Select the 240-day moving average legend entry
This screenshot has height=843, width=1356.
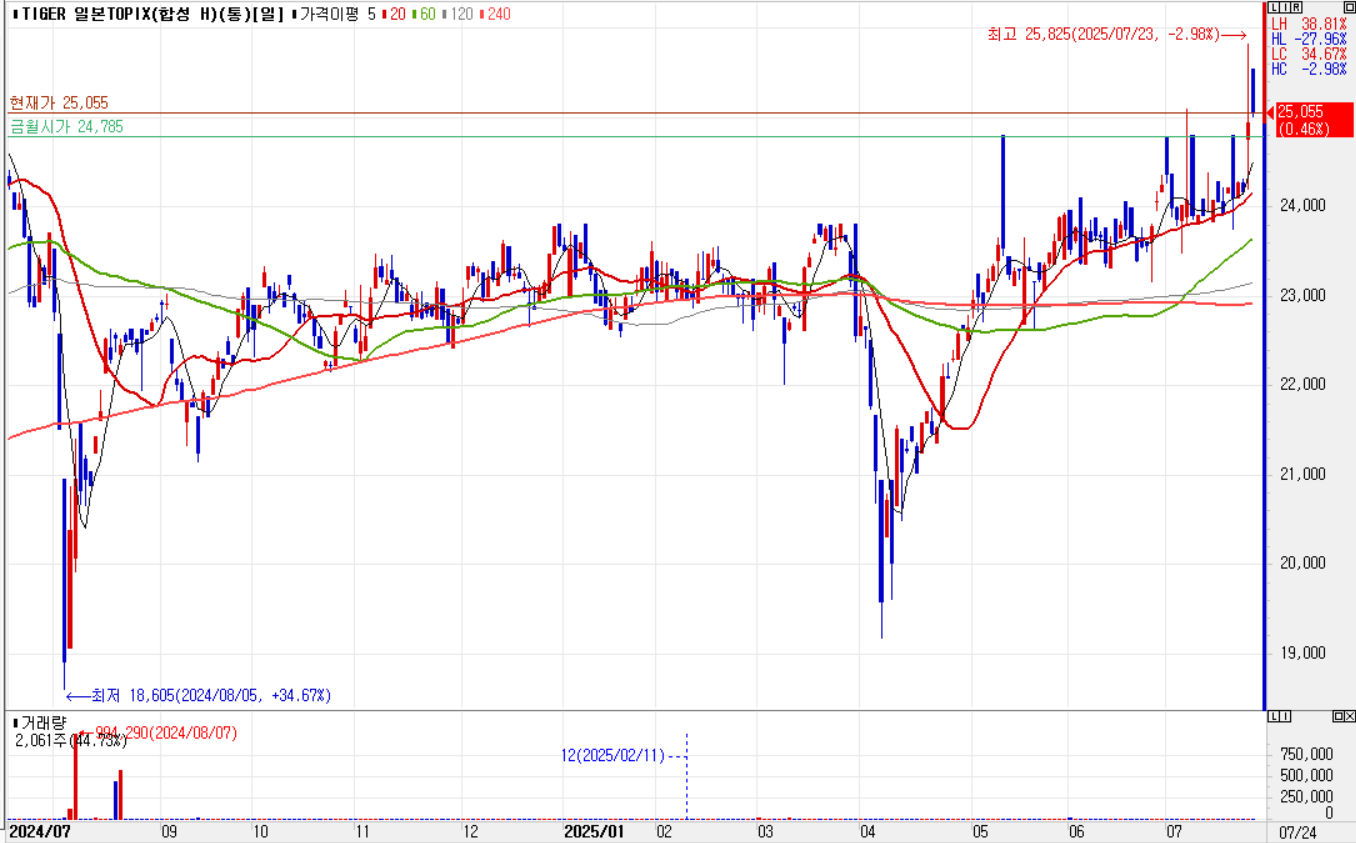click(x=495, y=14)
